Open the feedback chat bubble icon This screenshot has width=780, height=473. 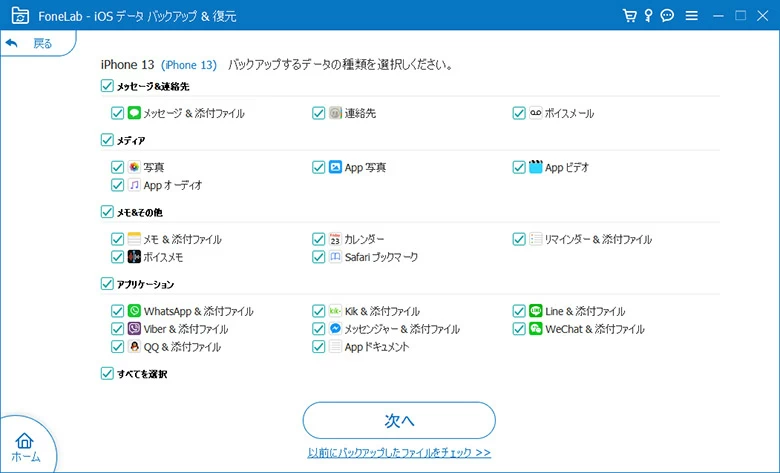click(x=667, y=15)
